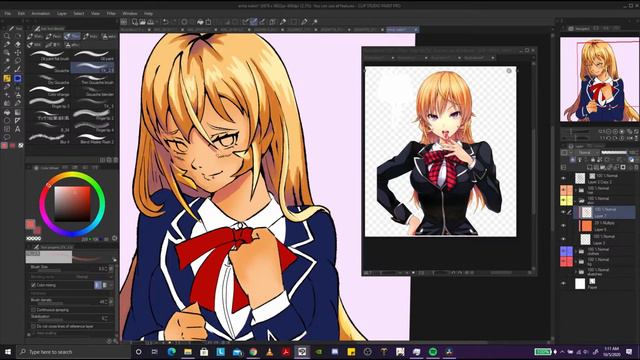This screenshot has width=640, height=360.
Task: Click the Save icon in command bar
Action: coord(151,22)
